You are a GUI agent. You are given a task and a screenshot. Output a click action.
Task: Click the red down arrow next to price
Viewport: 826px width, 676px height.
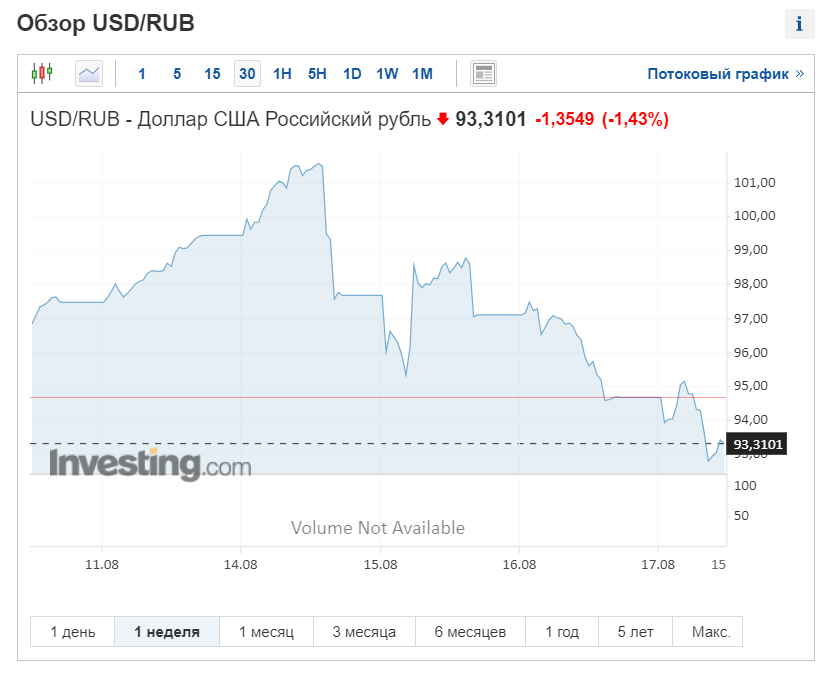(x=442, y=119)
